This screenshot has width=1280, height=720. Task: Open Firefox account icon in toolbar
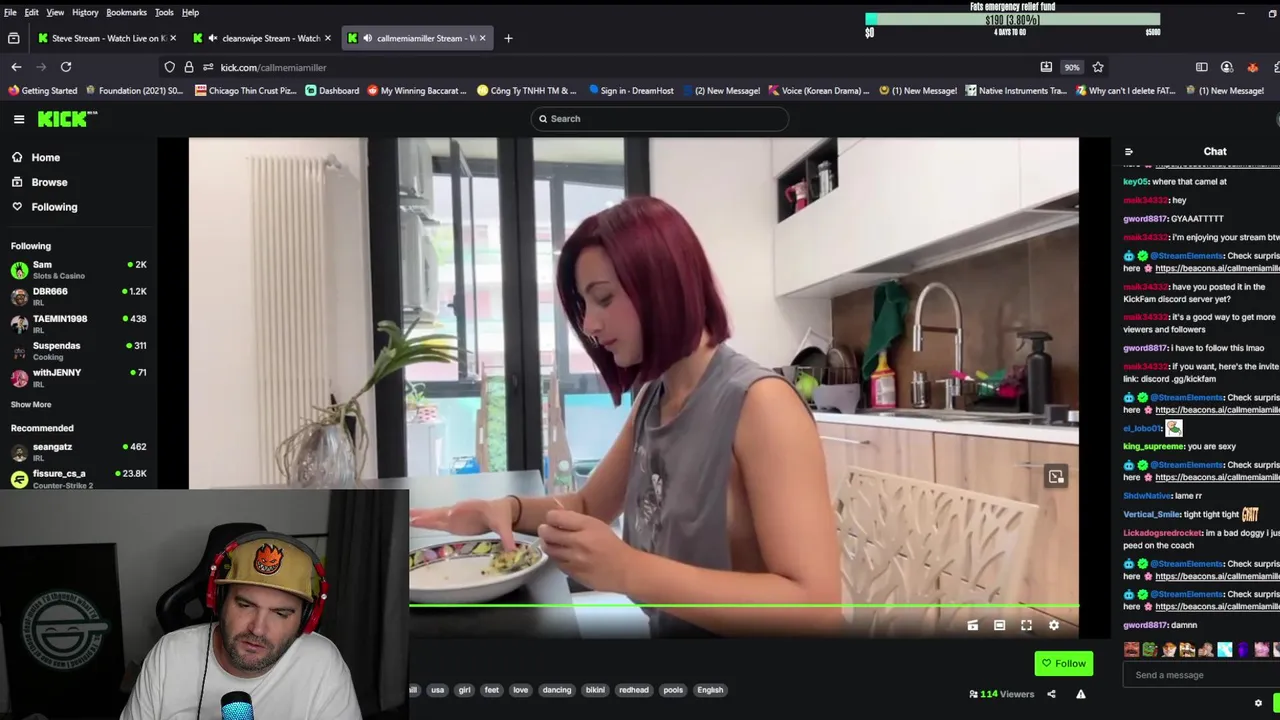point(1227,67)
